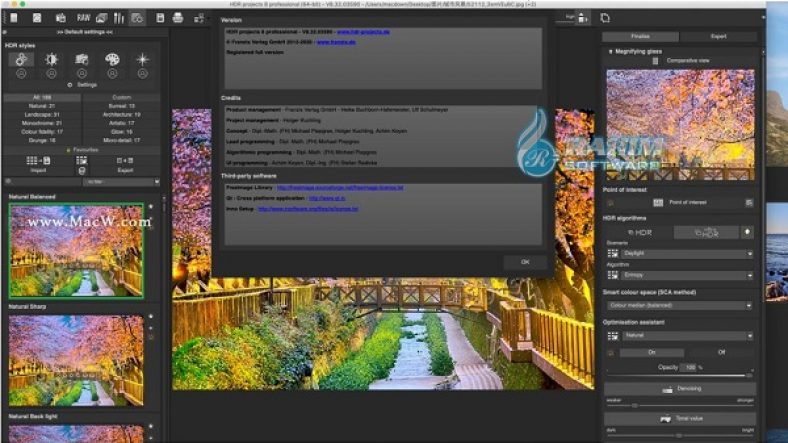The width and height of the screenshot is (788, 443).
Task: Select the Custom preset category
Action: point(122,97)
